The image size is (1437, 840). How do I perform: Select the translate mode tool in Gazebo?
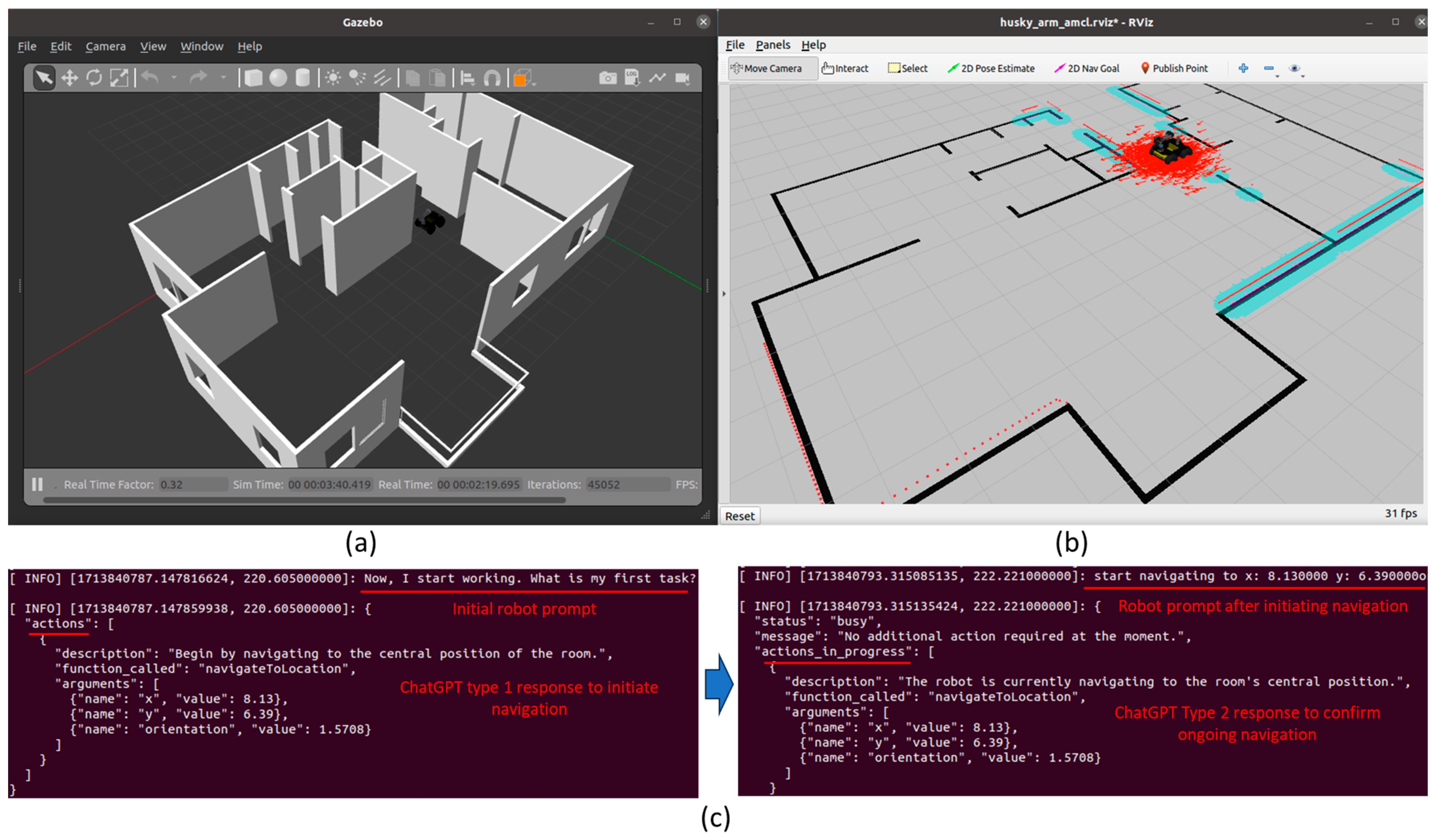coord(70,78)
